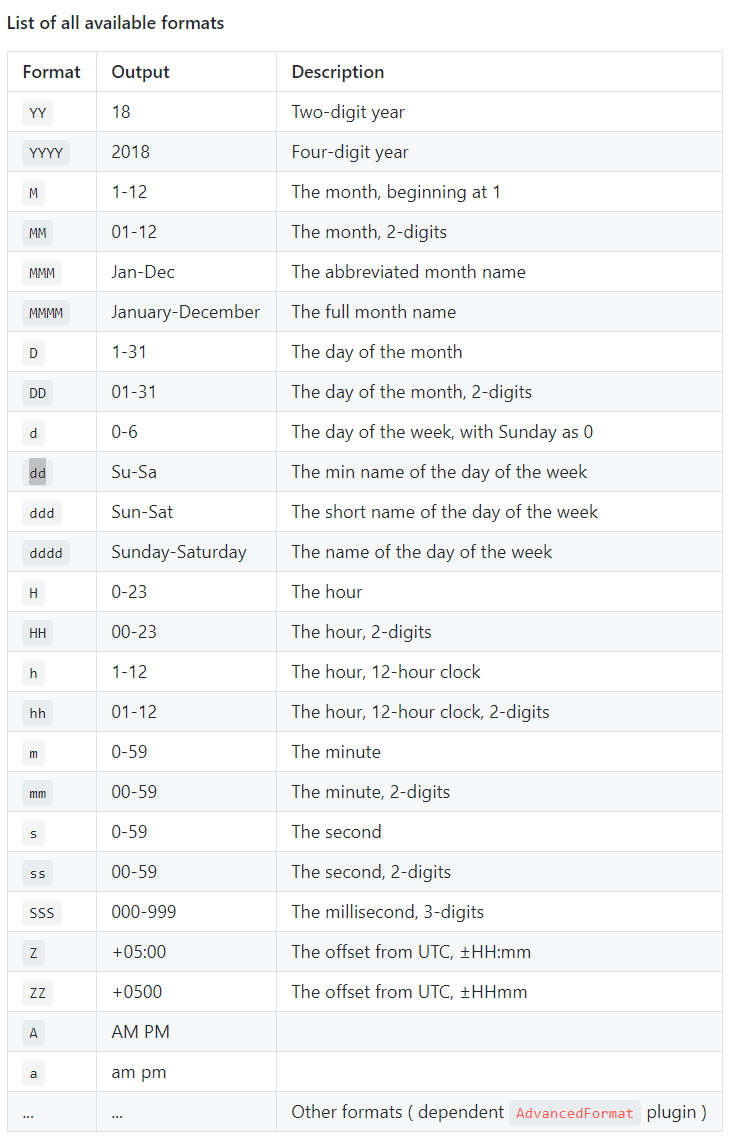
Task: Click the Sunday-Saturday output cell
Action: (178, 552)
